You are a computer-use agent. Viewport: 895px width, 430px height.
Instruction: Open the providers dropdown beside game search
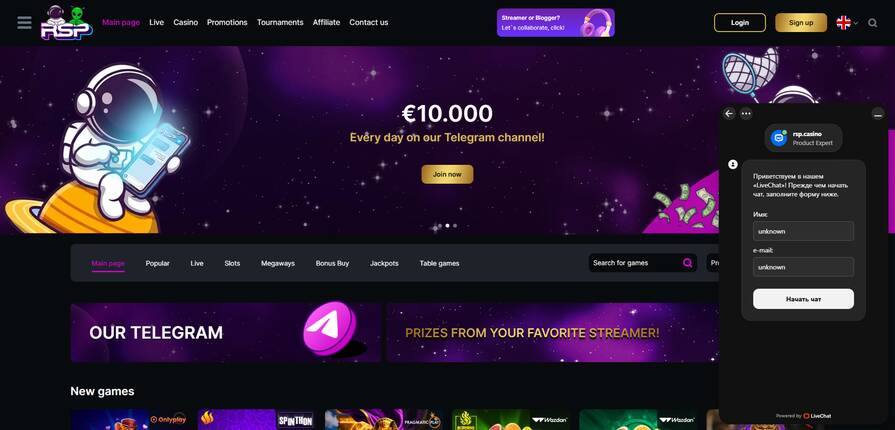tap(712, 263)
